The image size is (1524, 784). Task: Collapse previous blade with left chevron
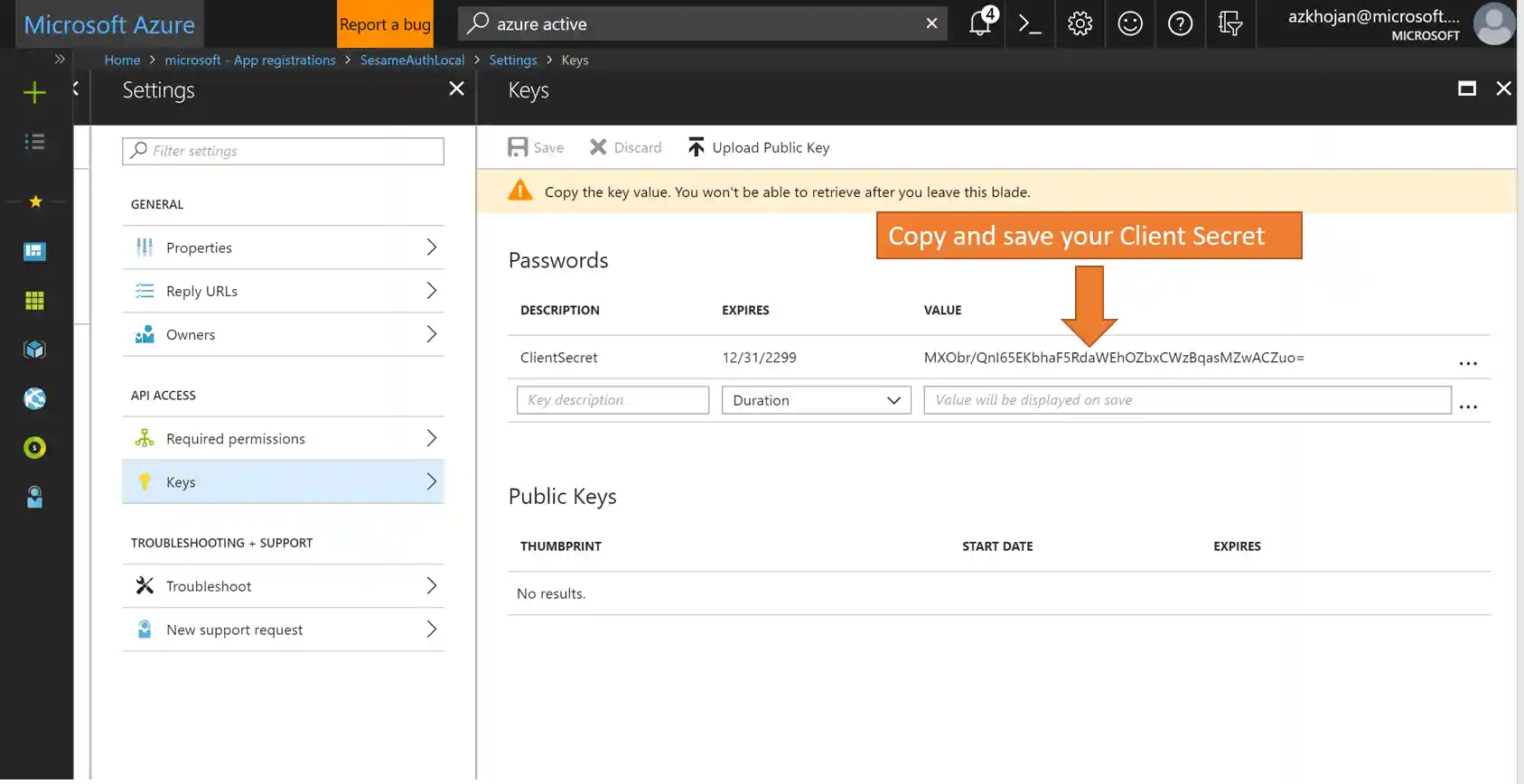pos(75,89)
